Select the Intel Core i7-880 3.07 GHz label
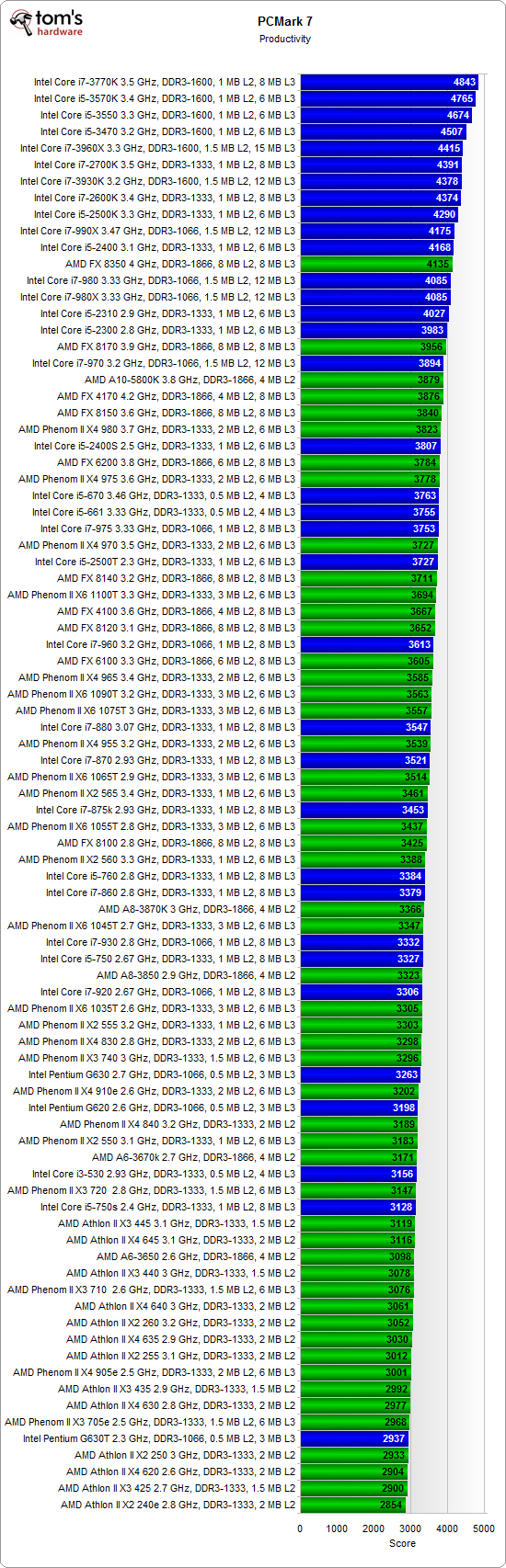Viewport: 506px width, 1568px height. [x=167, y=727]
